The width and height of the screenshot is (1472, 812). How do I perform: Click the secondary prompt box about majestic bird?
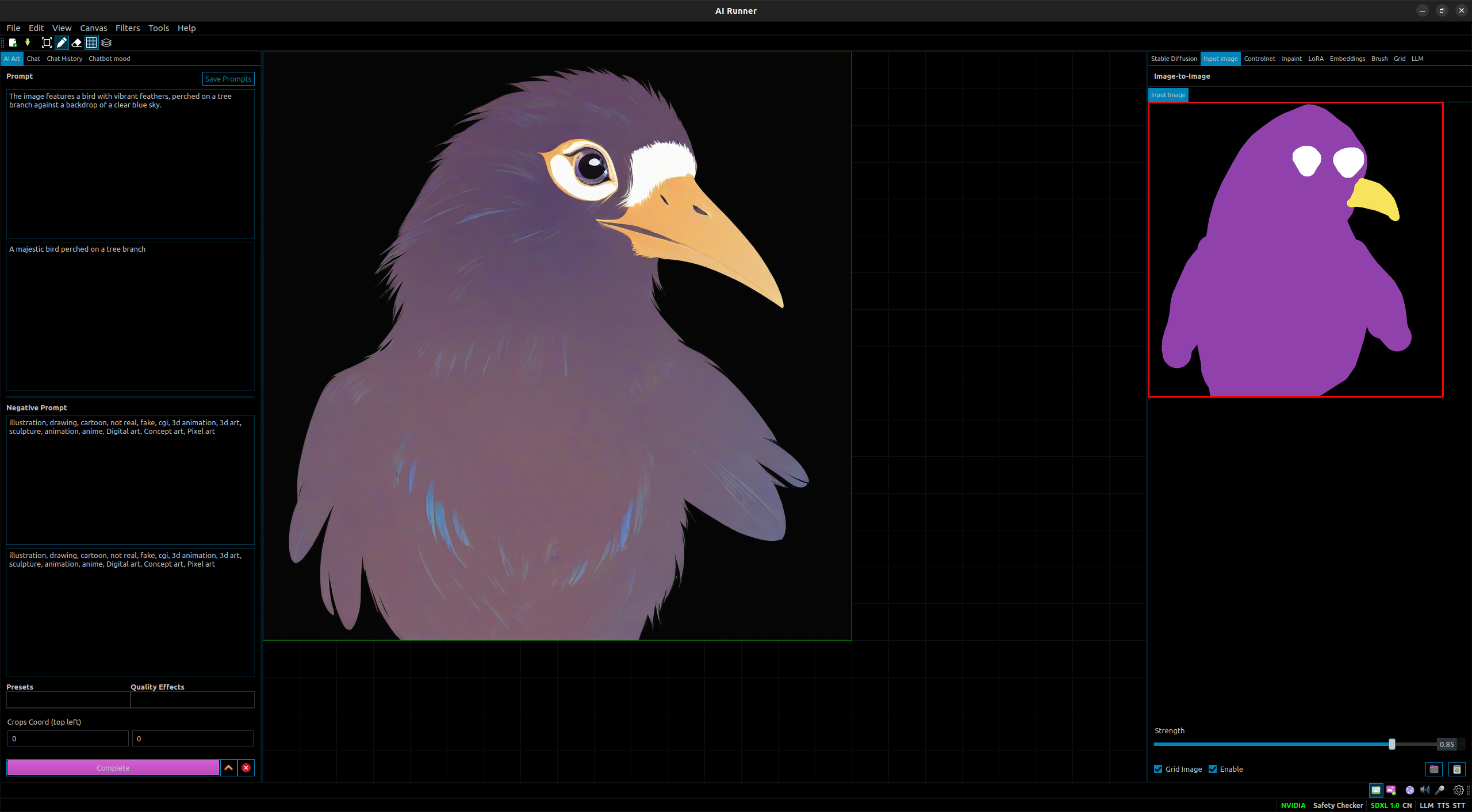(130, 316)
